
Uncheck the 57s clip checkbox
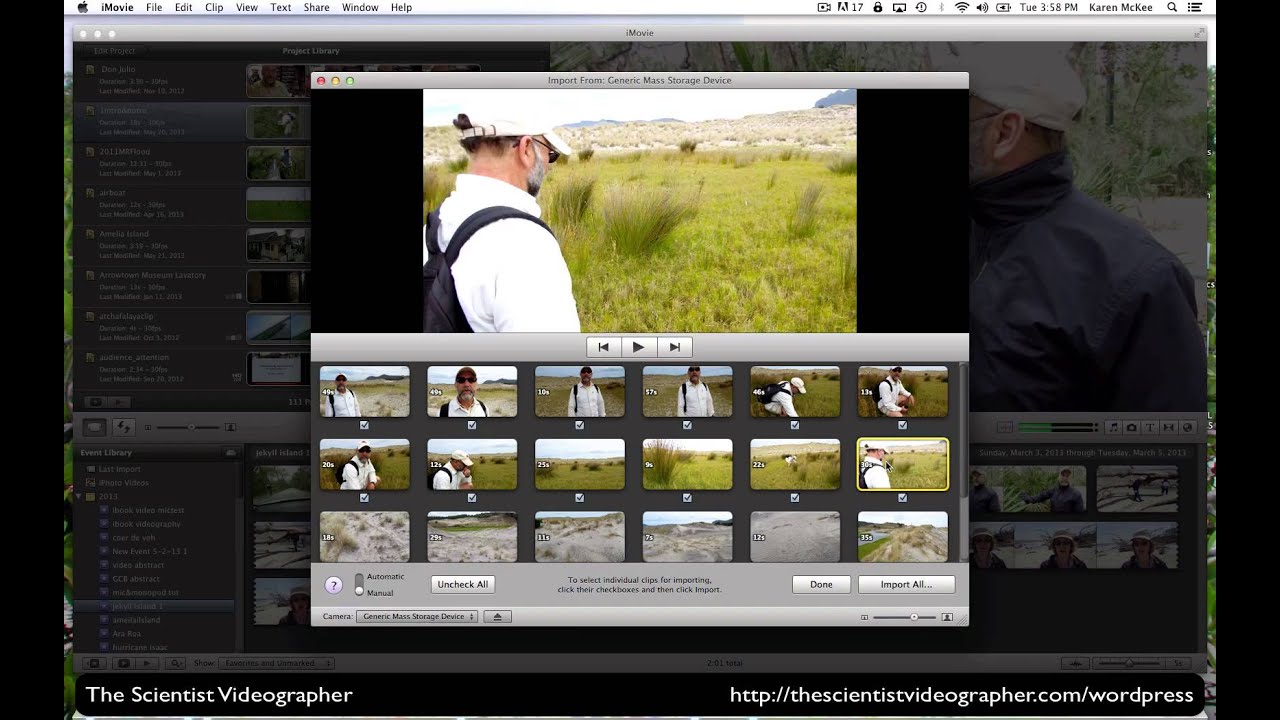coord(687,425)
